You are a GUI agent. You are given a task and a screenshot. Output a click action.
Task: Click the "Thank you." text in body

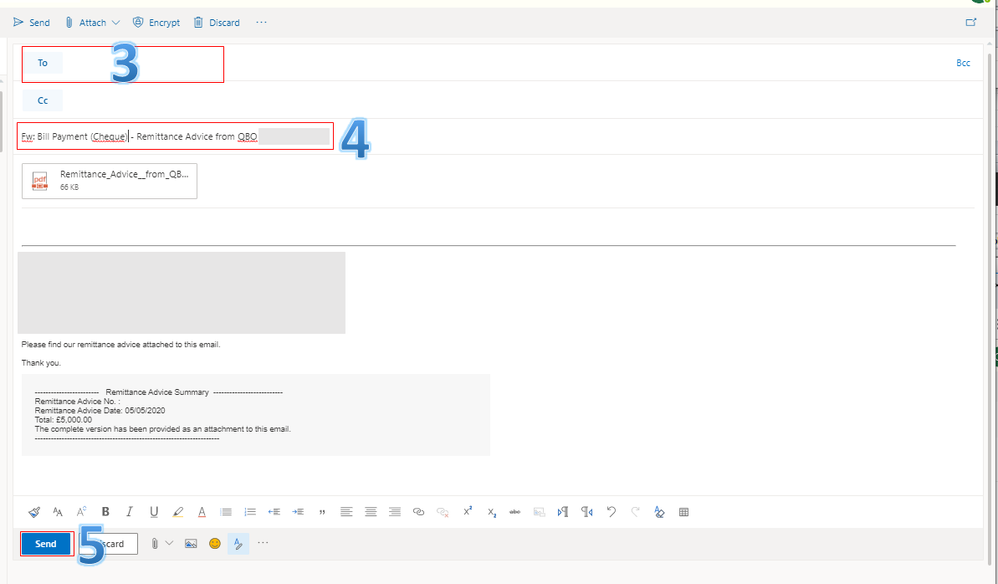click(41, 363)
